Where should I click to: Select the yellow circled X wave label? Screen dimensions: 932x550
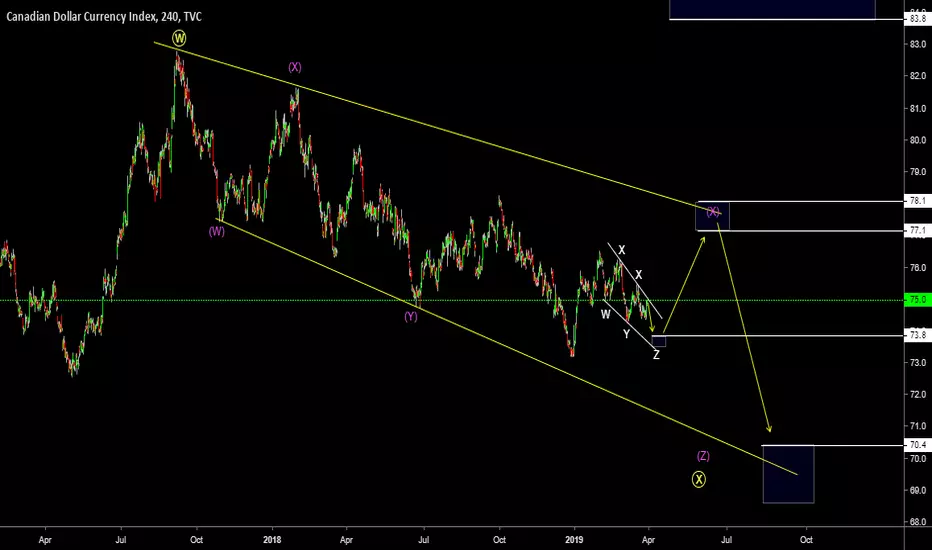pyautogui.click(x=699, y=479)
